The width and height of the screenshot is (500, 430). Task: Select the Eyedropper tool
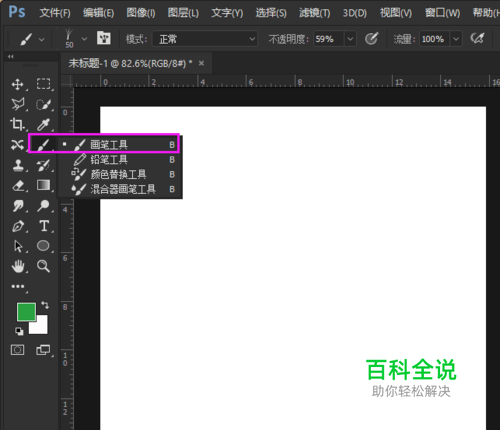pos(43,125)
